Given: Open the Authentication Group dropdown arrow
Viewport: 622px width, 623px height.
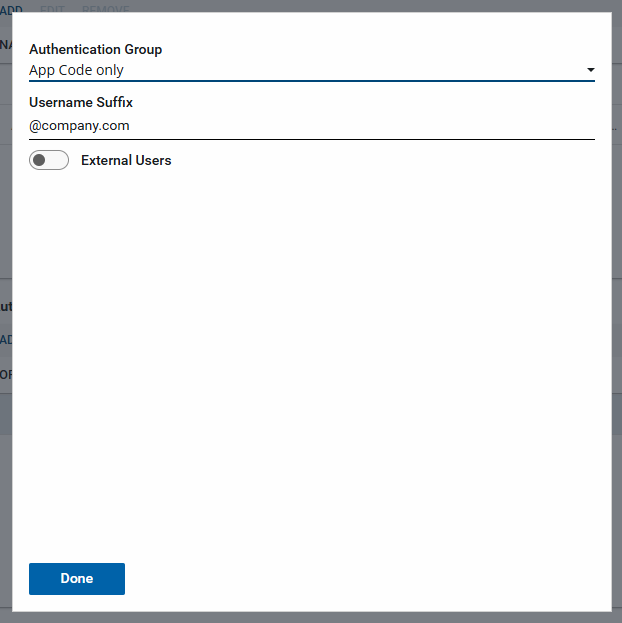Looking at the screenshot, I should [x=590, y=70].
